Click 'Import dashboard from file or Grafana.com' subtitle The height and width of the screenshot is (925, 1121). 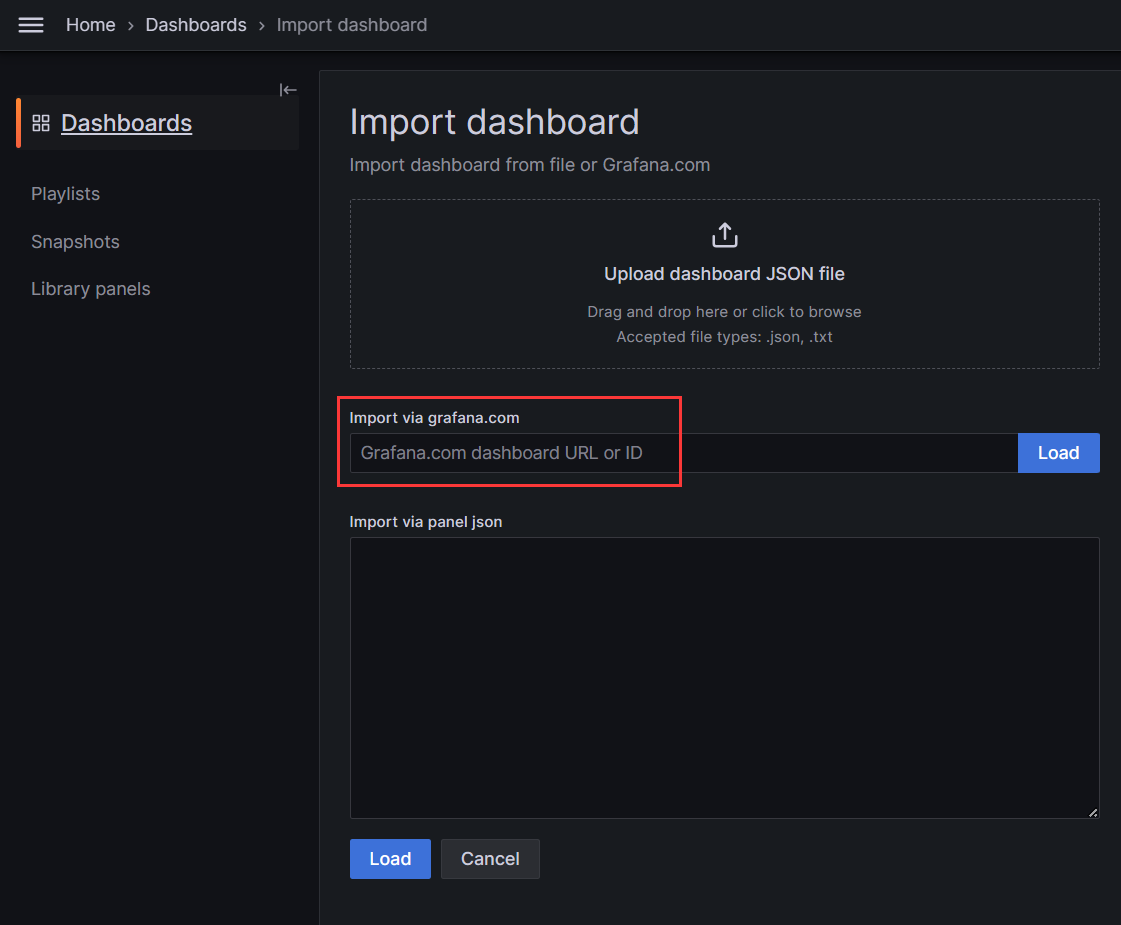pos(530,165)
